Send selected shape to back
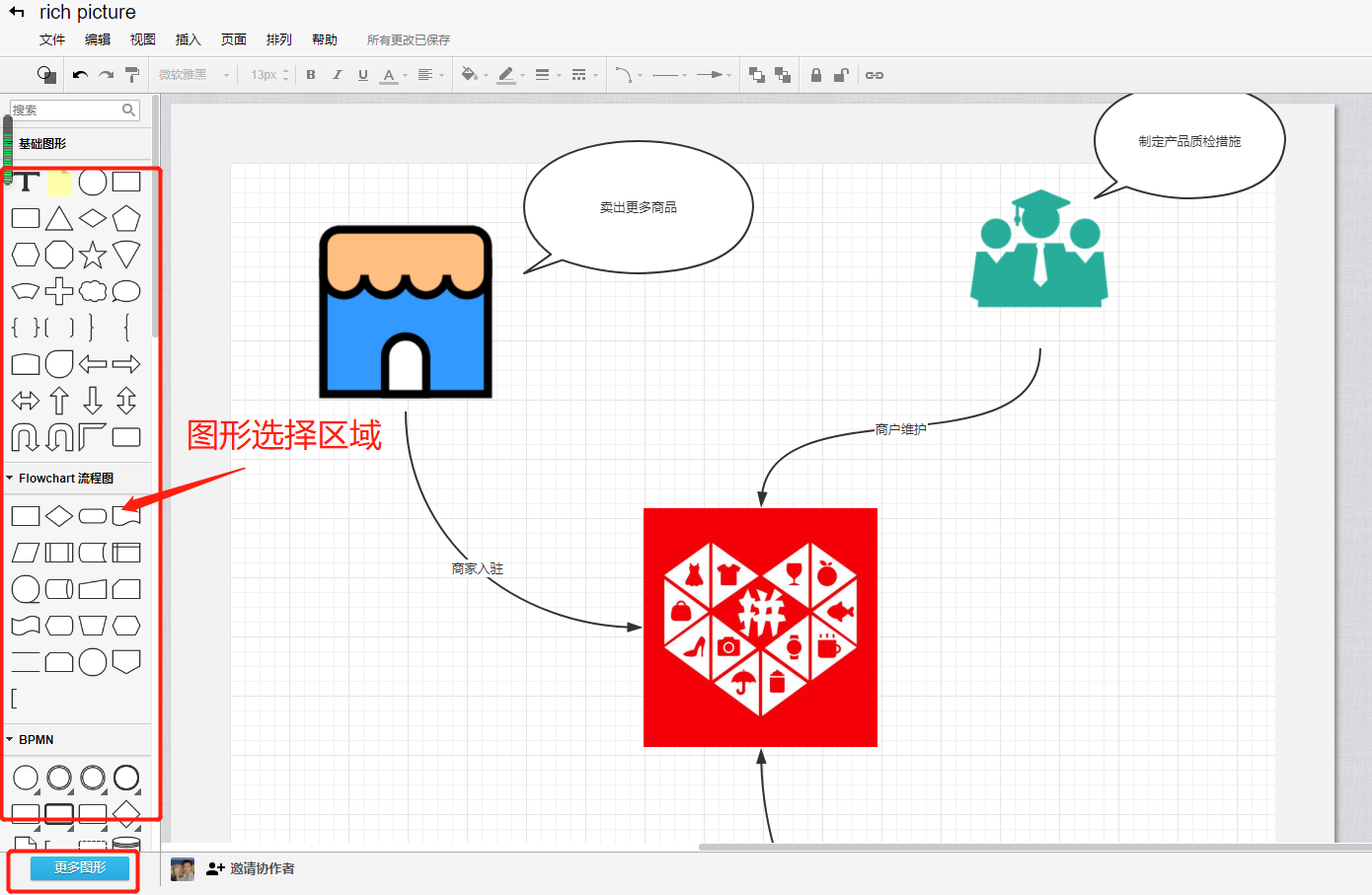This screenshot has width=1372, height=895. pos(783,75)
